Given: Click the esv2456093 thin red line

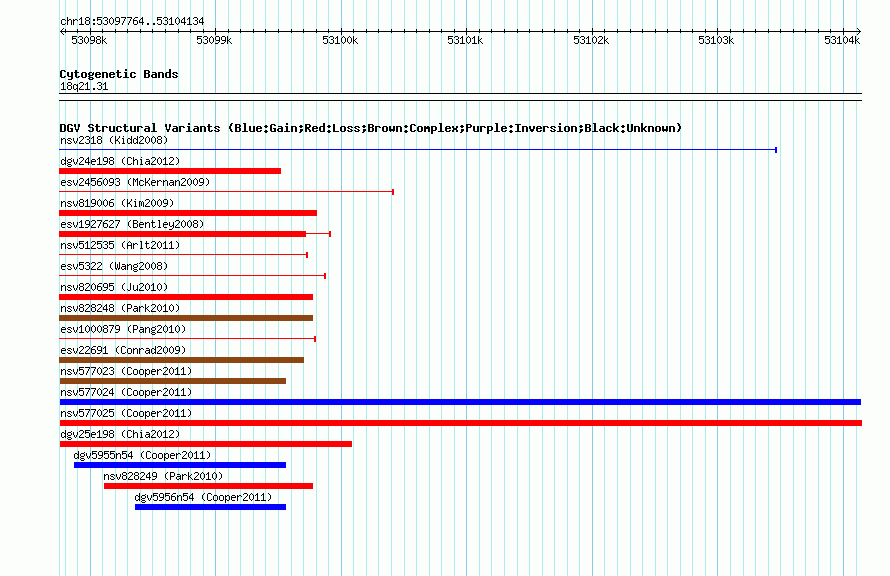Looking at the screenshot, I should tap(226, 192).
